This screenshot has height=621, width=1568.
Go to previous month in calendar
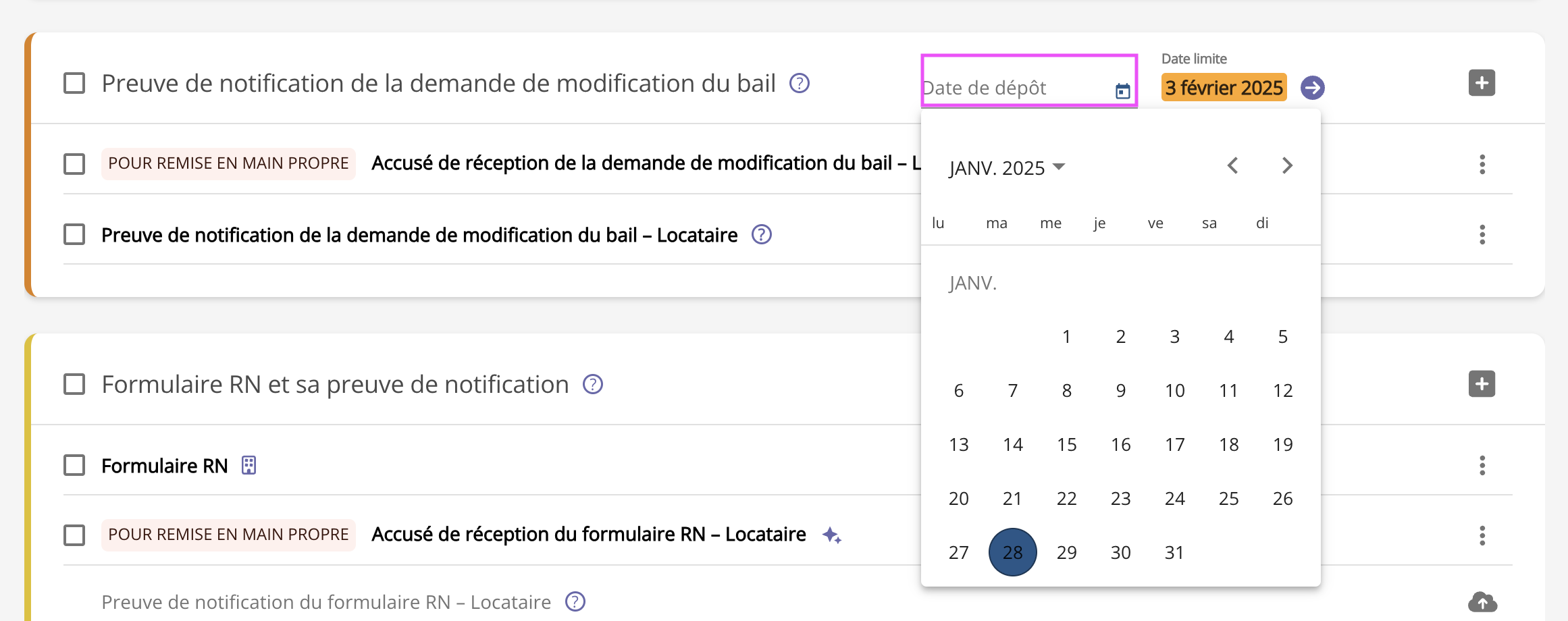(x=1232, y=166)
